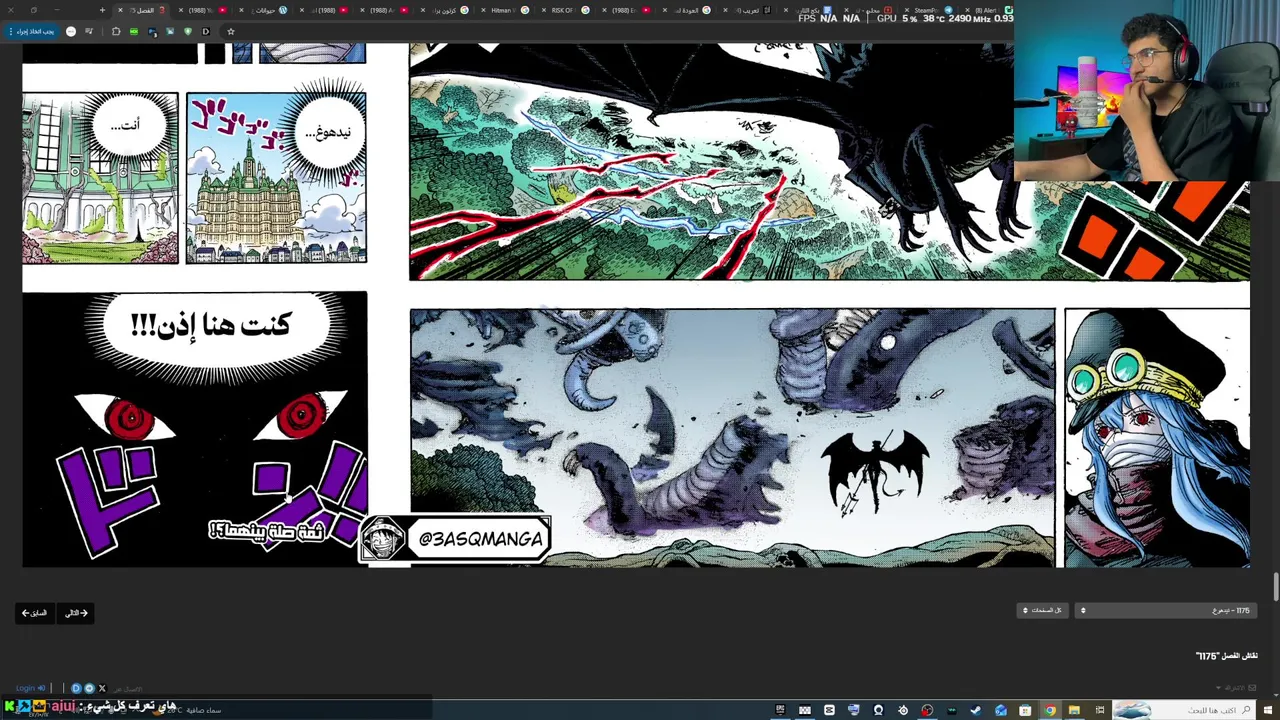
Task: Close the X icon in bottom-left overlay
Action: 102,688
